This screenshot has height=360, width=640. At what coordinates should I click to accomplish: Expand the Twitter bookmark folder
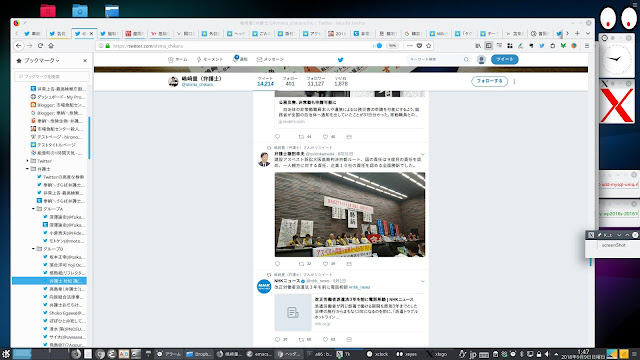click(28, 161)
